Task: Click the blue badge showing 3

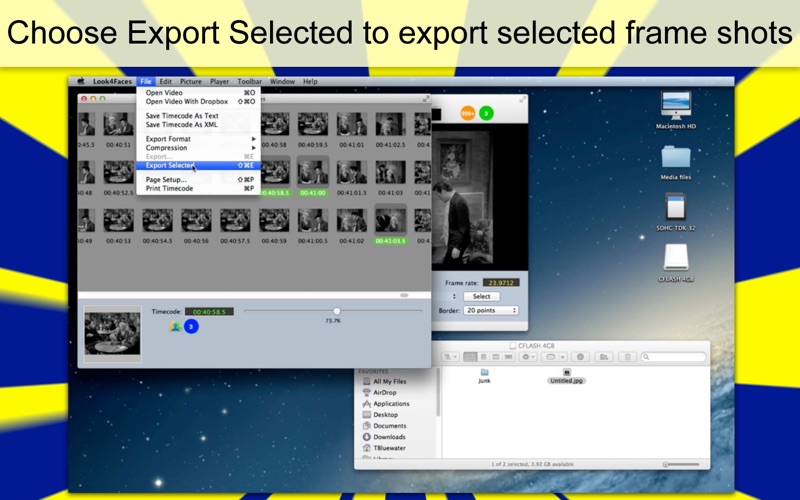Action: 191,327
